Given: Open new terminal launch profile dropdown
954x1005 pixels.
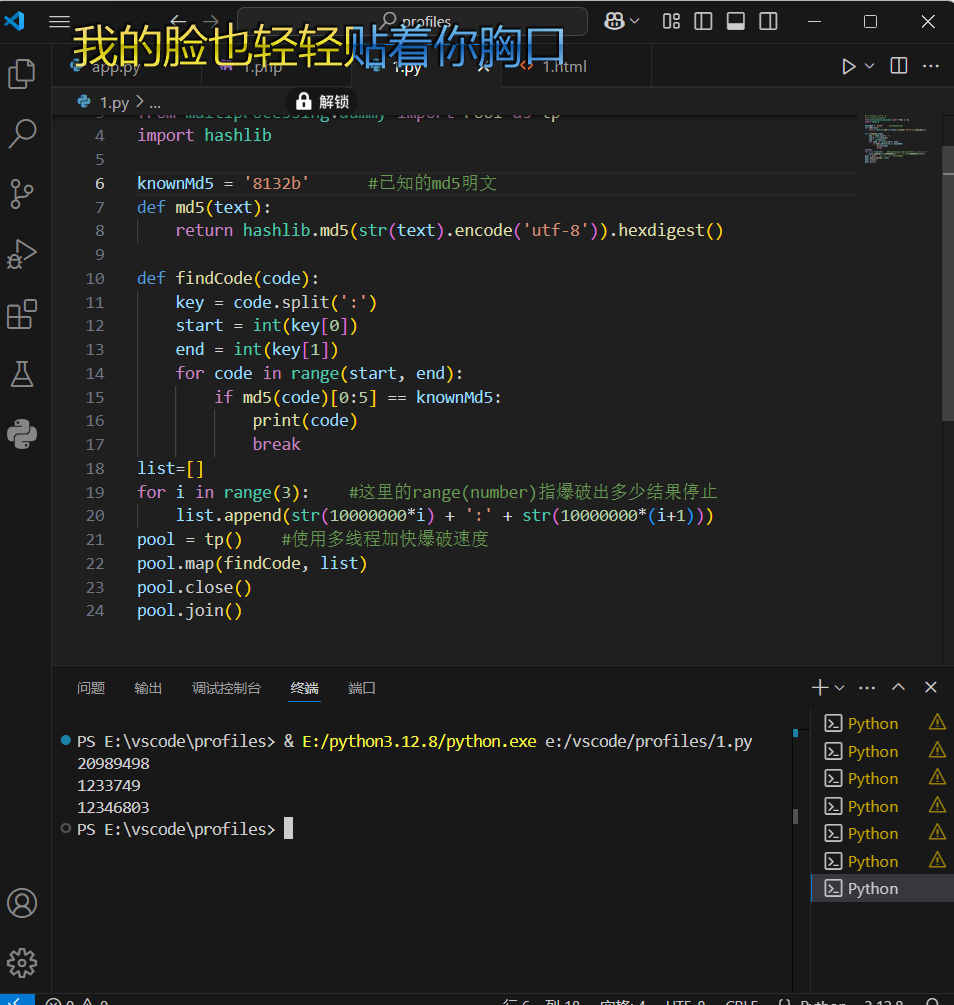Looking at the screenshot, I should click(x=840, y=688).
